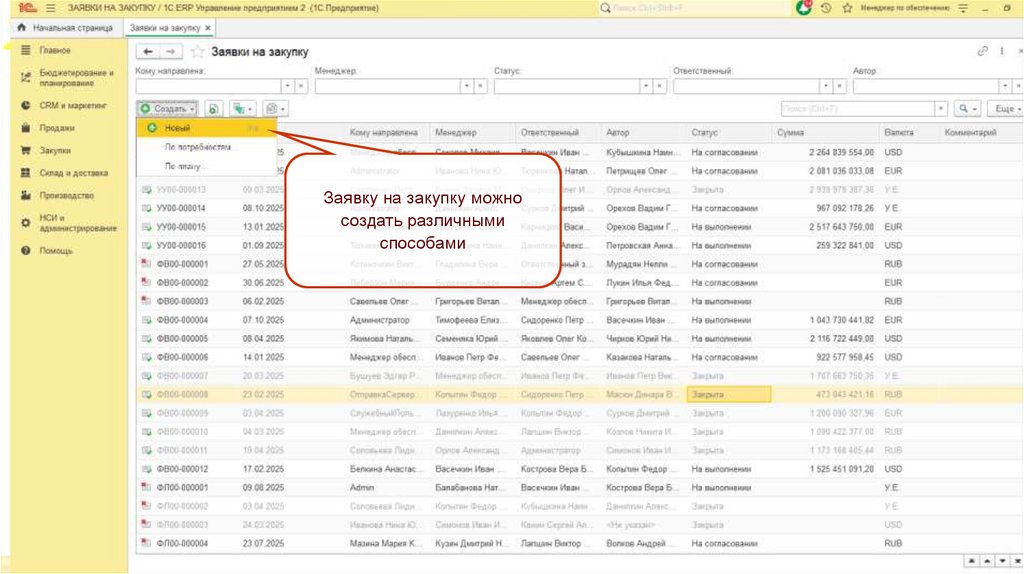Viewport: 1024px width, 574px height.
Task: Expand the Кому направлена filter dropdown
Action: [x=287, y=86]
